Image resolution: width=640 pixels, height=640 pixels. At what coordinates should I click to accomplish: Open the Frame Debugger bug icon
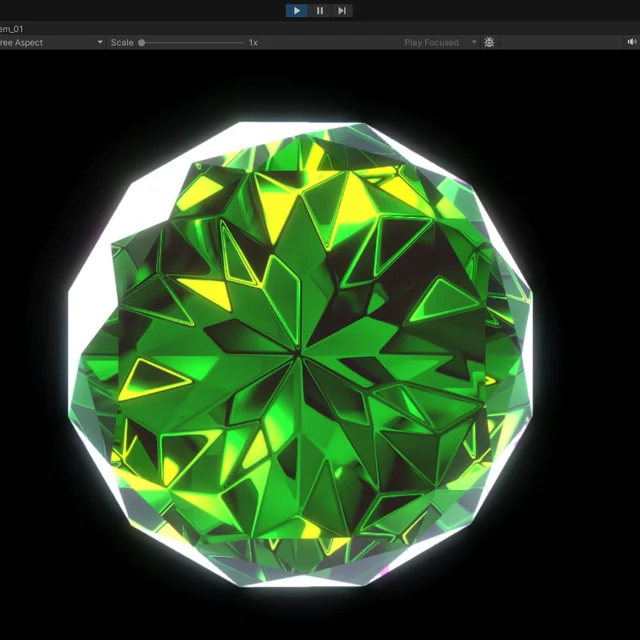tap(489, 42)
